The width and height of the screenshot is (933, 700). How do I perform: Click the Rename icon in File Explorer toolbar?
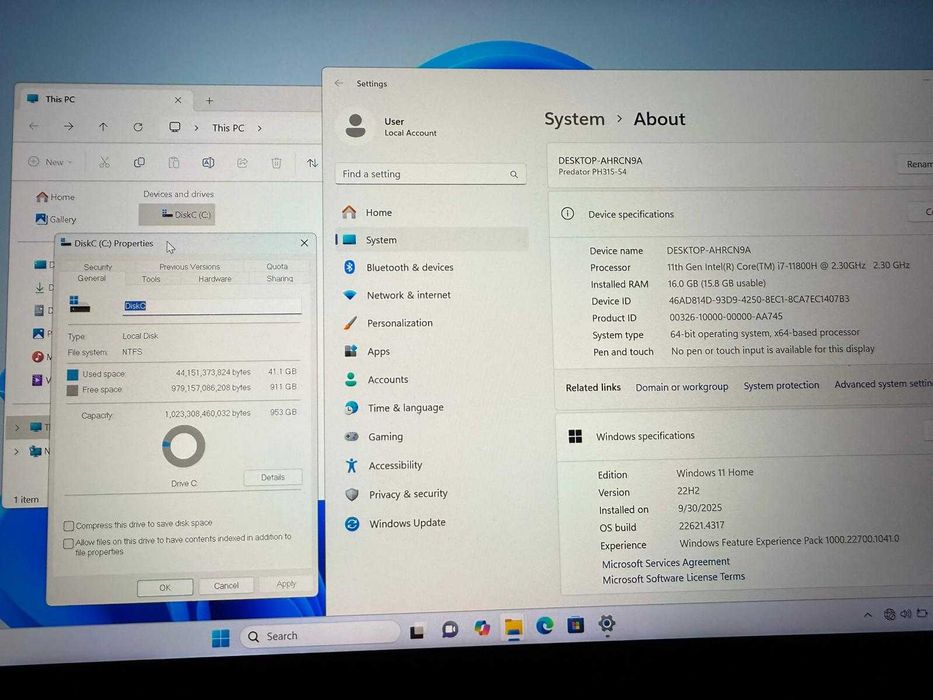(208, 162)
